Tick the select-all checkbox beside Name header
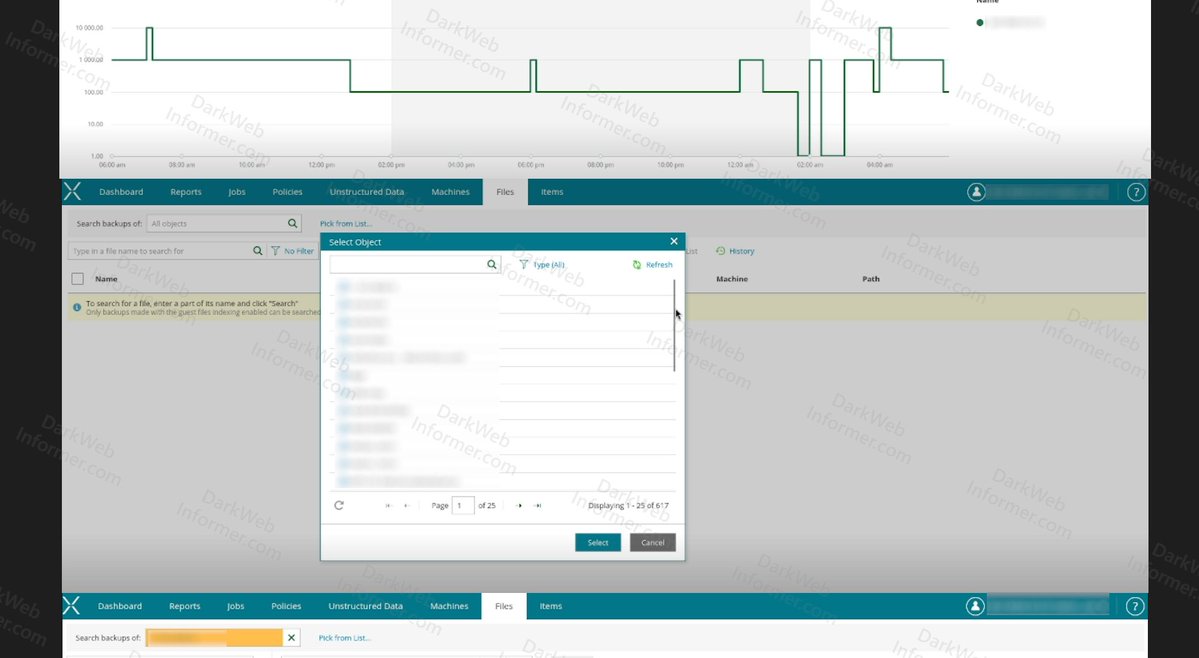This screenshot has width=1199, height=658. [77, 279]
